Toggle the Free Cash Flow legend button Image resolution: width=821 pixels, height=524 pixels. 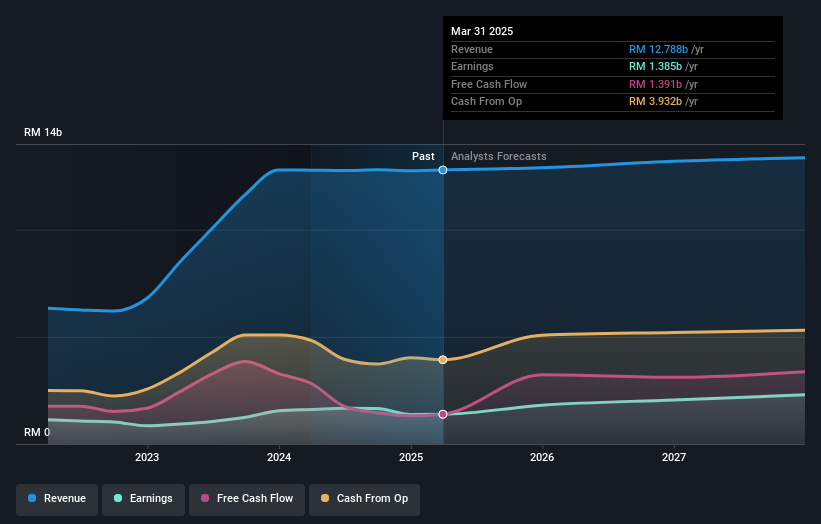247,499
